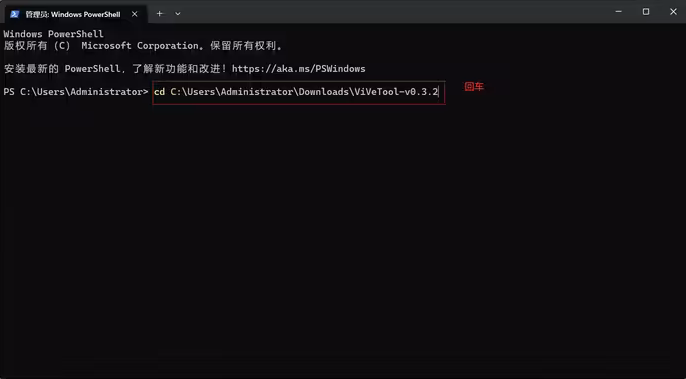Click the Windows PowerShell header line

click(x=53, y=34)
